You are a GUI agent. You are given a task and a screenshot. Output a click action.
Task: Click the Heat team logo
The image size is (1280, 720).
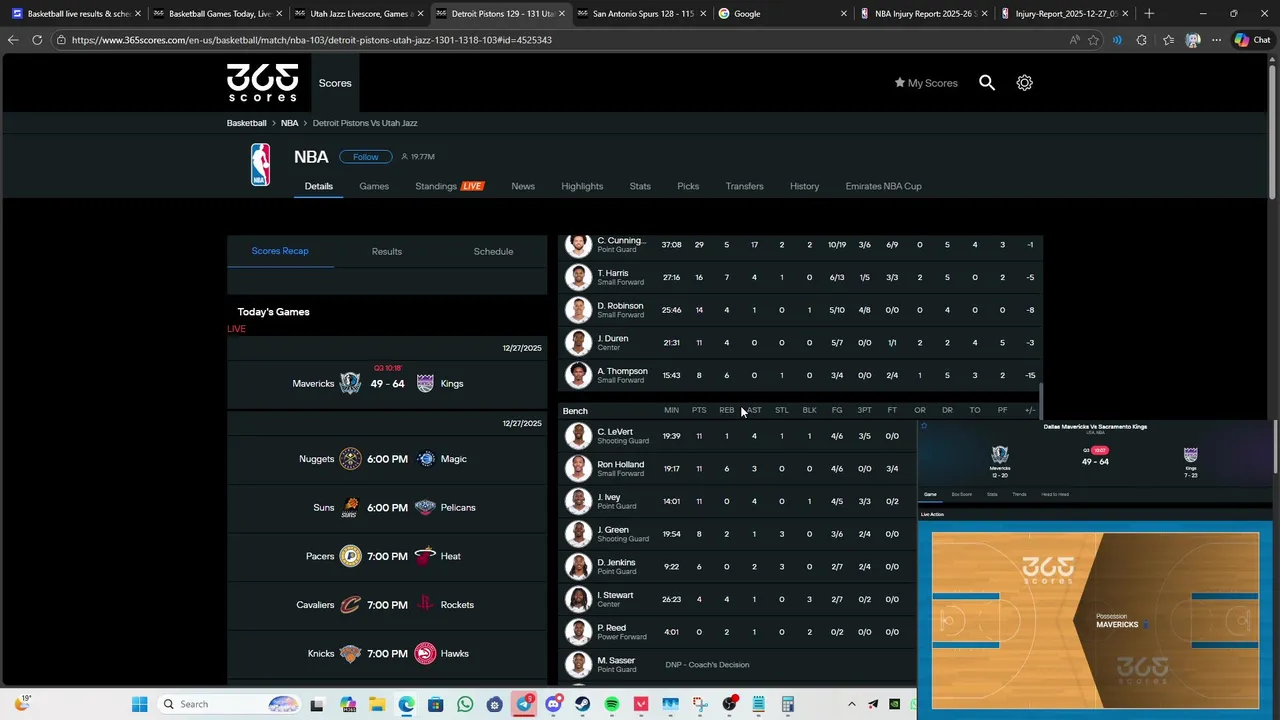point(425,556)
